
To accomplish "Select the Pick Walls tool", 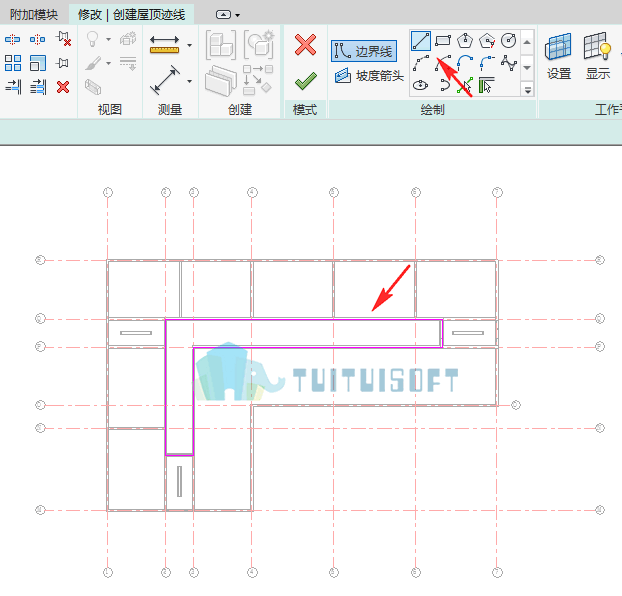I will [x=487, y=85].
